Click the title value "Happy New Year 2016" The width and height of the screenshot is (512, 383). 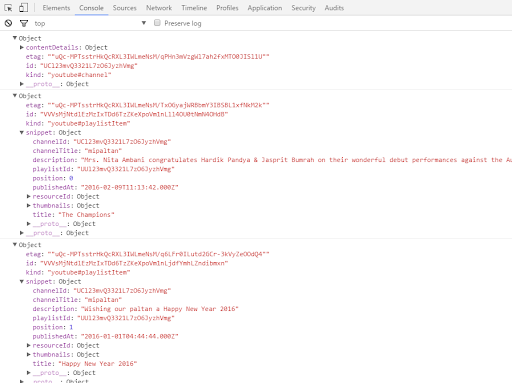coord(98,364)
